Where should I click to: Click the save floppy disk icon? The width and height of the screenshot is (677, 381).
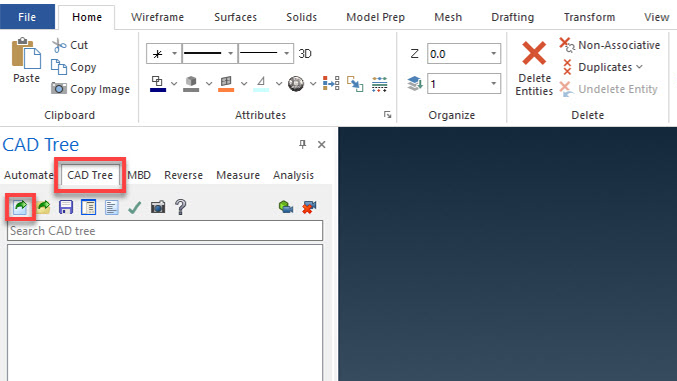66,207
